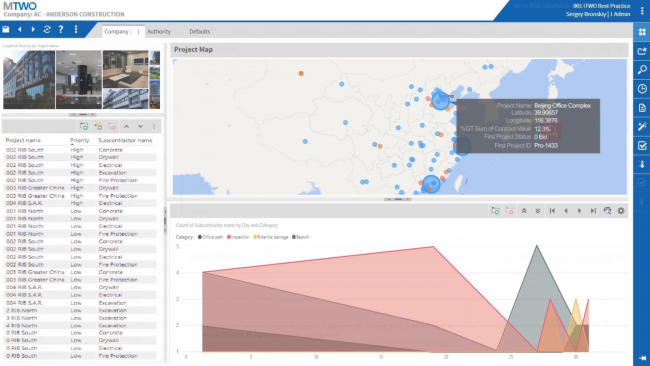Open the Company tab options dots
650x366 pixels.
pyautogui.click(x=138, y=32)
